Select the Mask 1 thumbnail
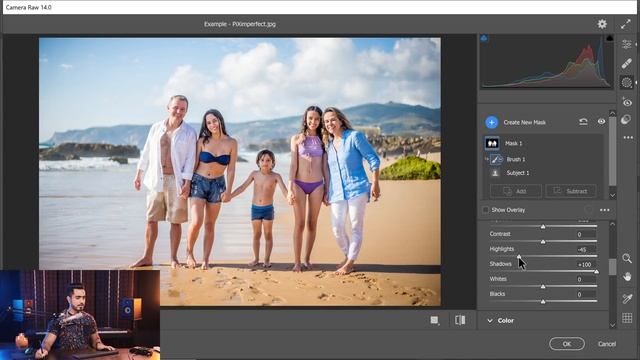640x360 pixels. 492,143
